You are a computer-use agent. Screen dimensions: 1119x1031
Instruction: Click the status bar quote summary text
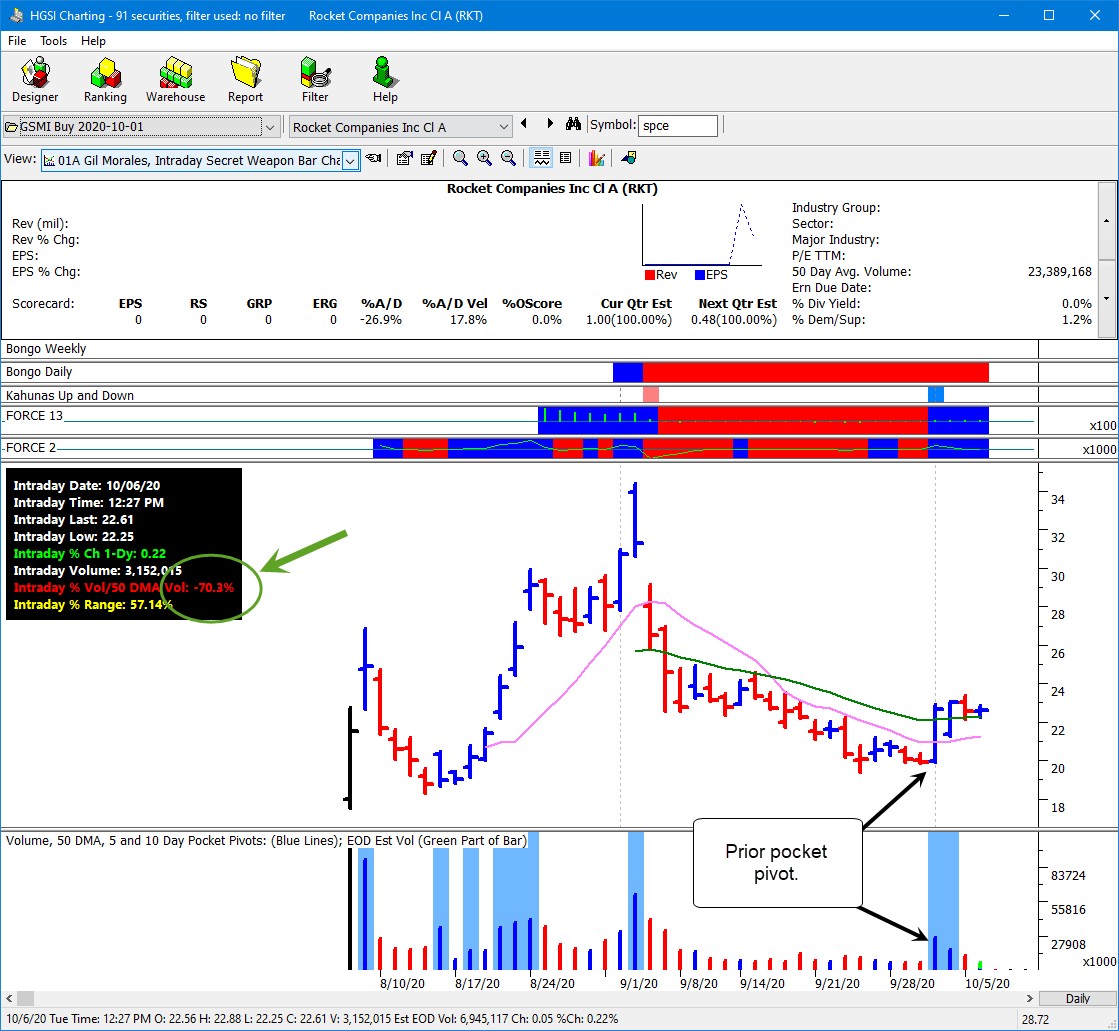coord(313,1019)
